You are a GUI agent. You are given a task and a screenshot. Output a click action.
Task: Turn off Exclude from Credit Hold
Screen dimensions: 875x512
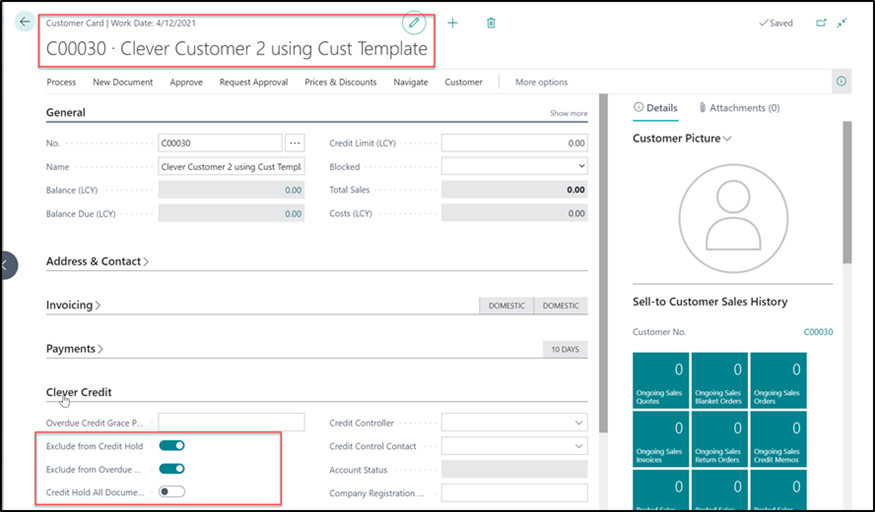point(172,446)
